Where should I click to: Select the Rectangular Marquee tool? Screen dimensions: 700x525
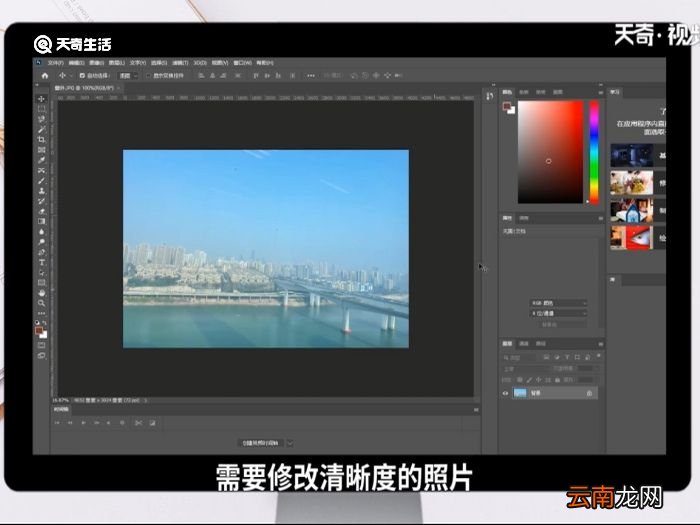(42, 109)
